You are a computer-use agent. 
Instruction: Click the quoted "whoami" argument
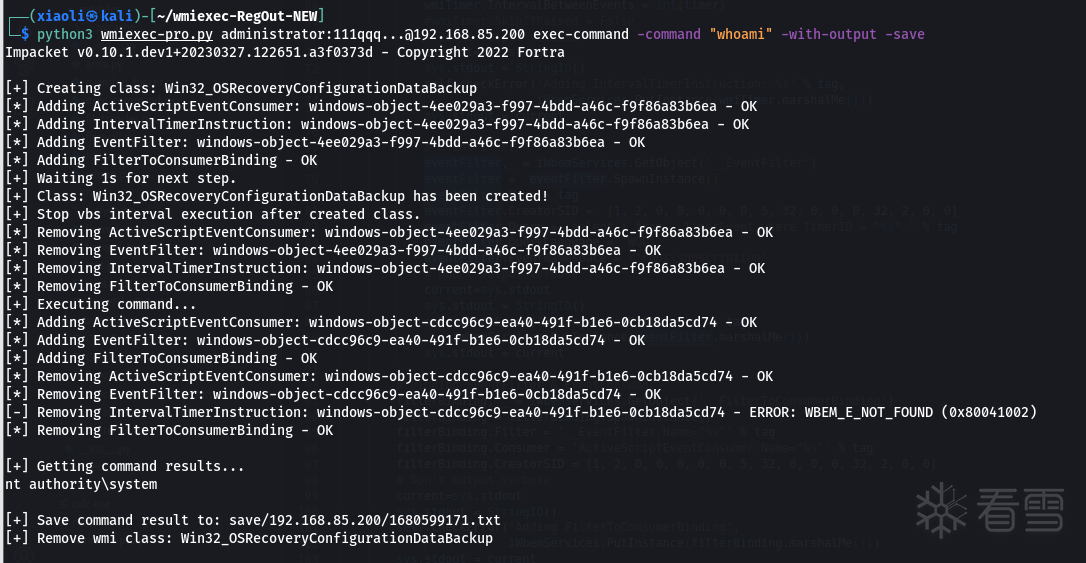pos(741,34)
